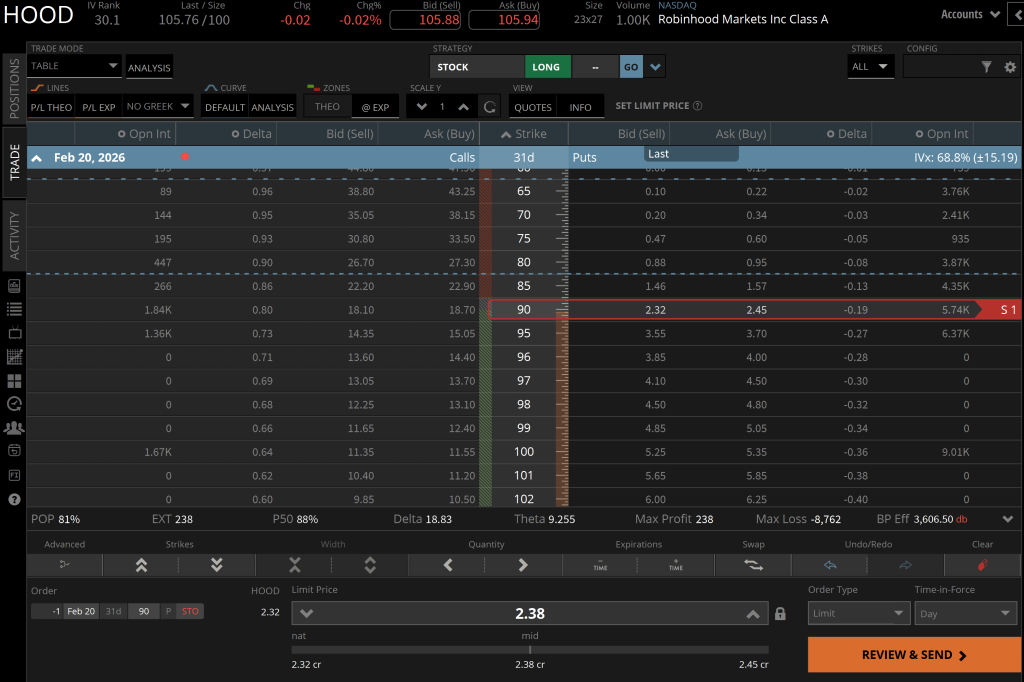Open the Accounts dropdown
Image resolution: width=1024 pixels, height=682 pixels.
point(970,14)
